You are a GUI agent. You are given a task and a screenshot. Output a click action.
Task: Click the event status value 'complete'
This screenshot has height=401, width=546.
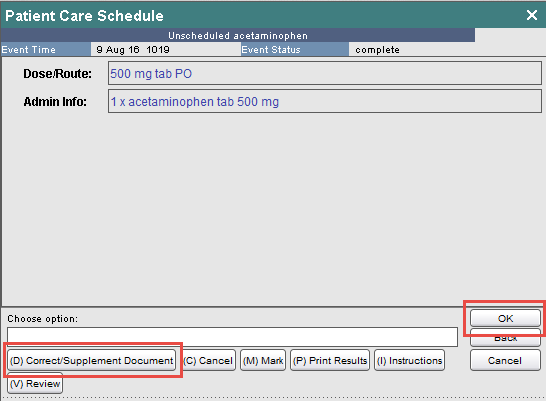(377, 50)
